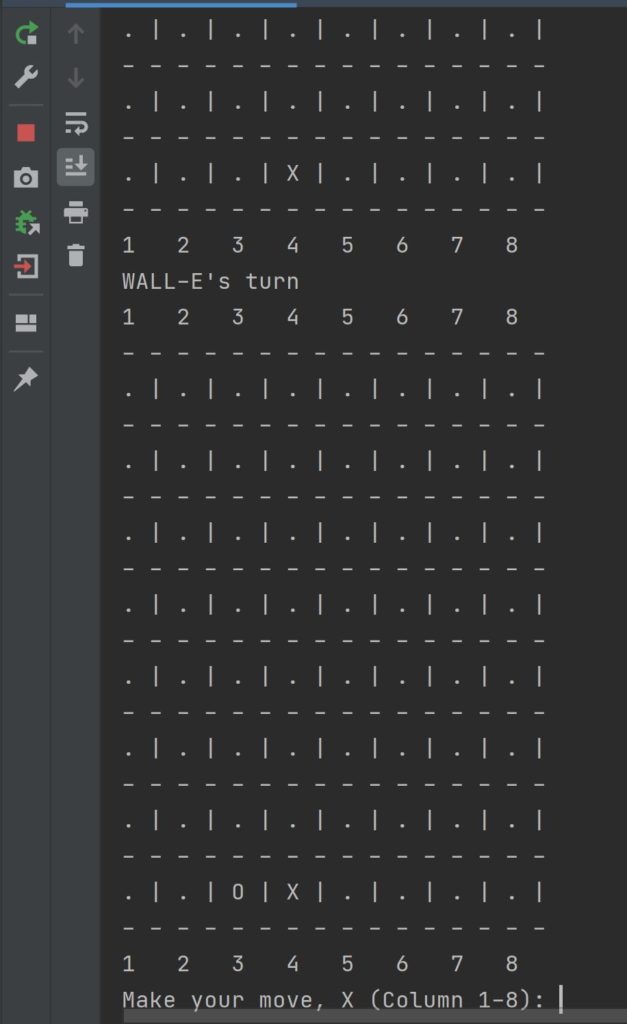Viewport: 627px width, 1024px height.
Task: Open run configuration via the wrench icon
Action: (x=26, y=78)
